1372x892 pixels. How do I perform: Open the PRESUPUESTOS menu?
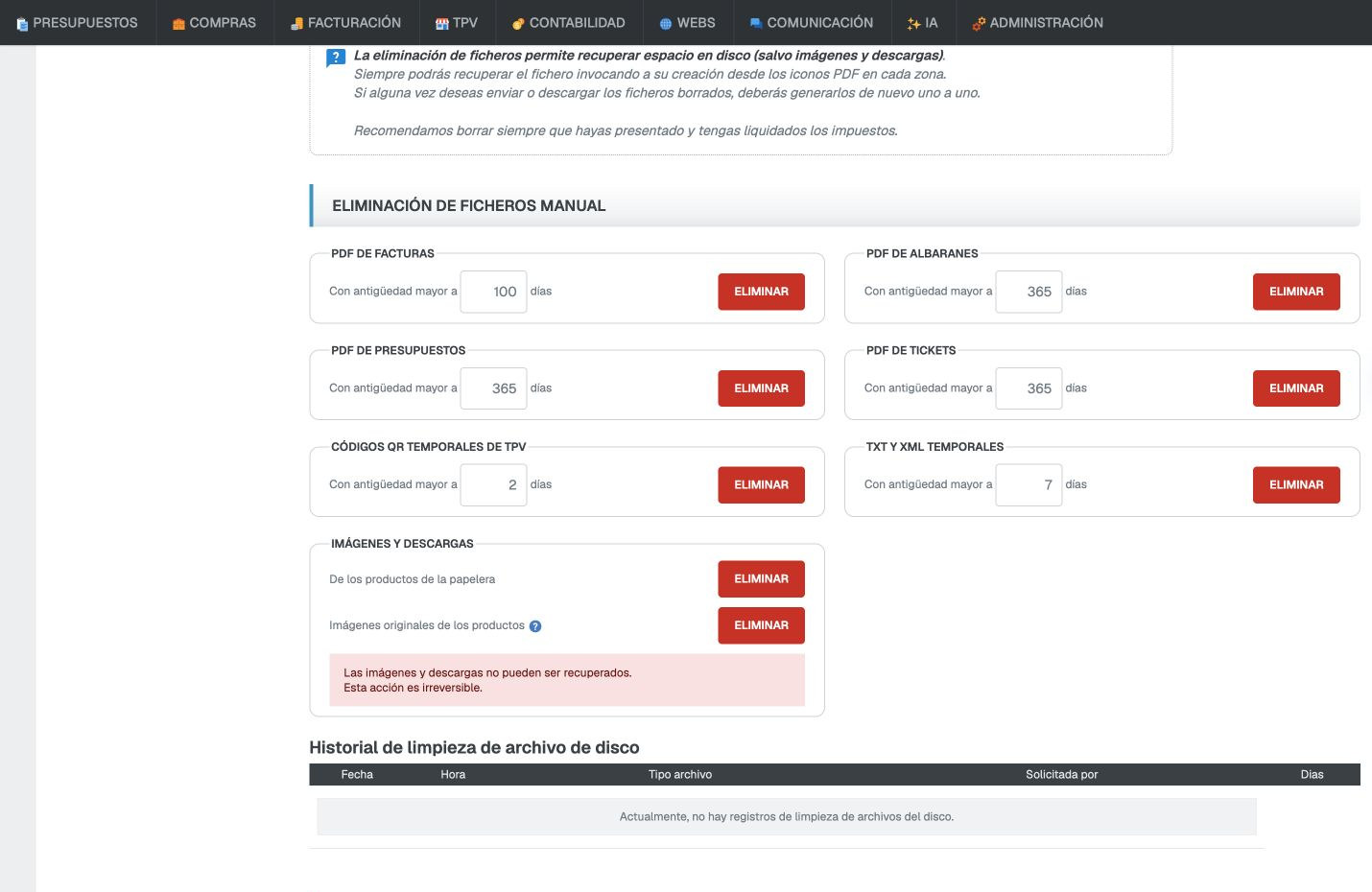[77, 23]
